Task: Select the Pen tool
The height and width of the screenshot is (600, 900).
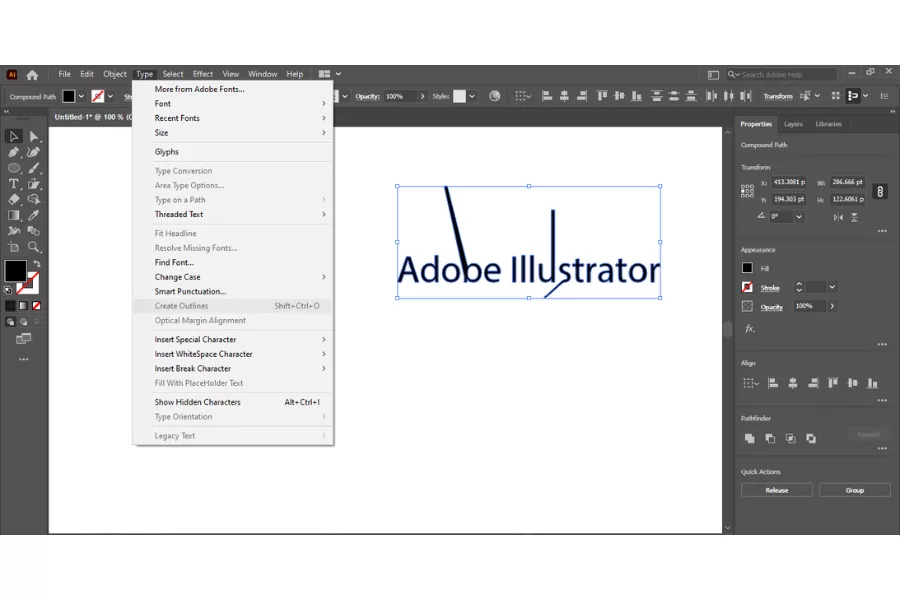Action: pos(14,152)
